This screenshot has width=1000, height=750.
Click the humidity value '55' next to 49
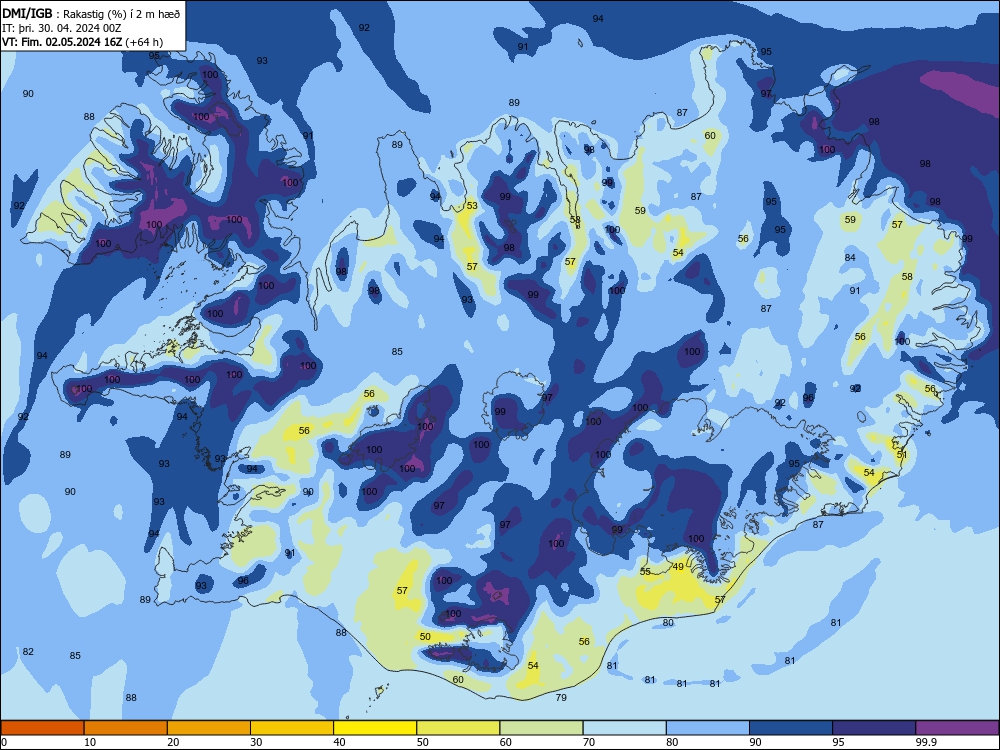point(645,571)
